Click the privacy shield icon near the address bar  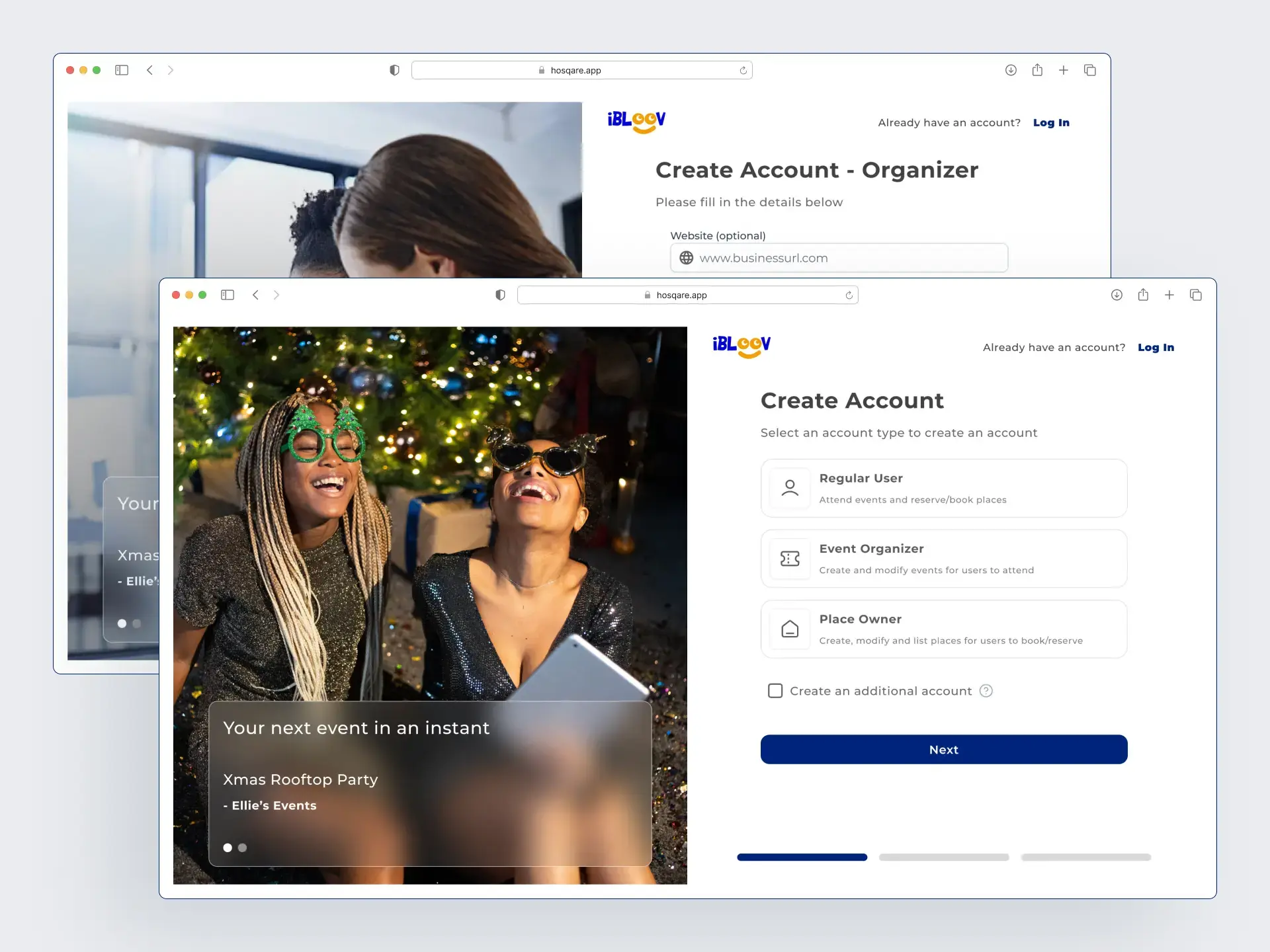coord(500,295)
